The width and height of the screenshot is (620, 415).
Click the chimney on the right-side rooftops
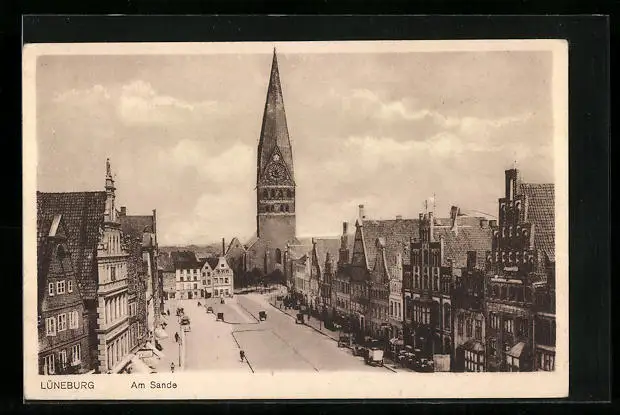coord(453,215)
